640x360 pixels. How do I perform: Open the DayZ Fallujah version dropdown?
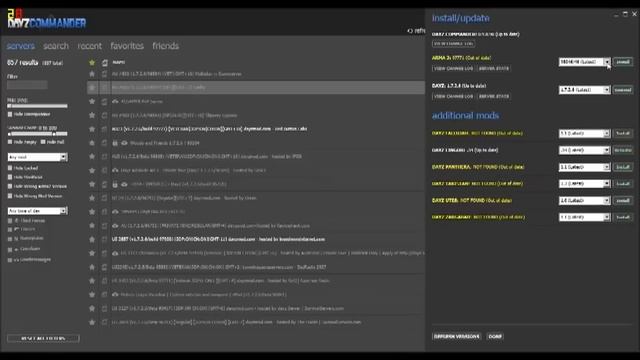click(x=584, y=133)
